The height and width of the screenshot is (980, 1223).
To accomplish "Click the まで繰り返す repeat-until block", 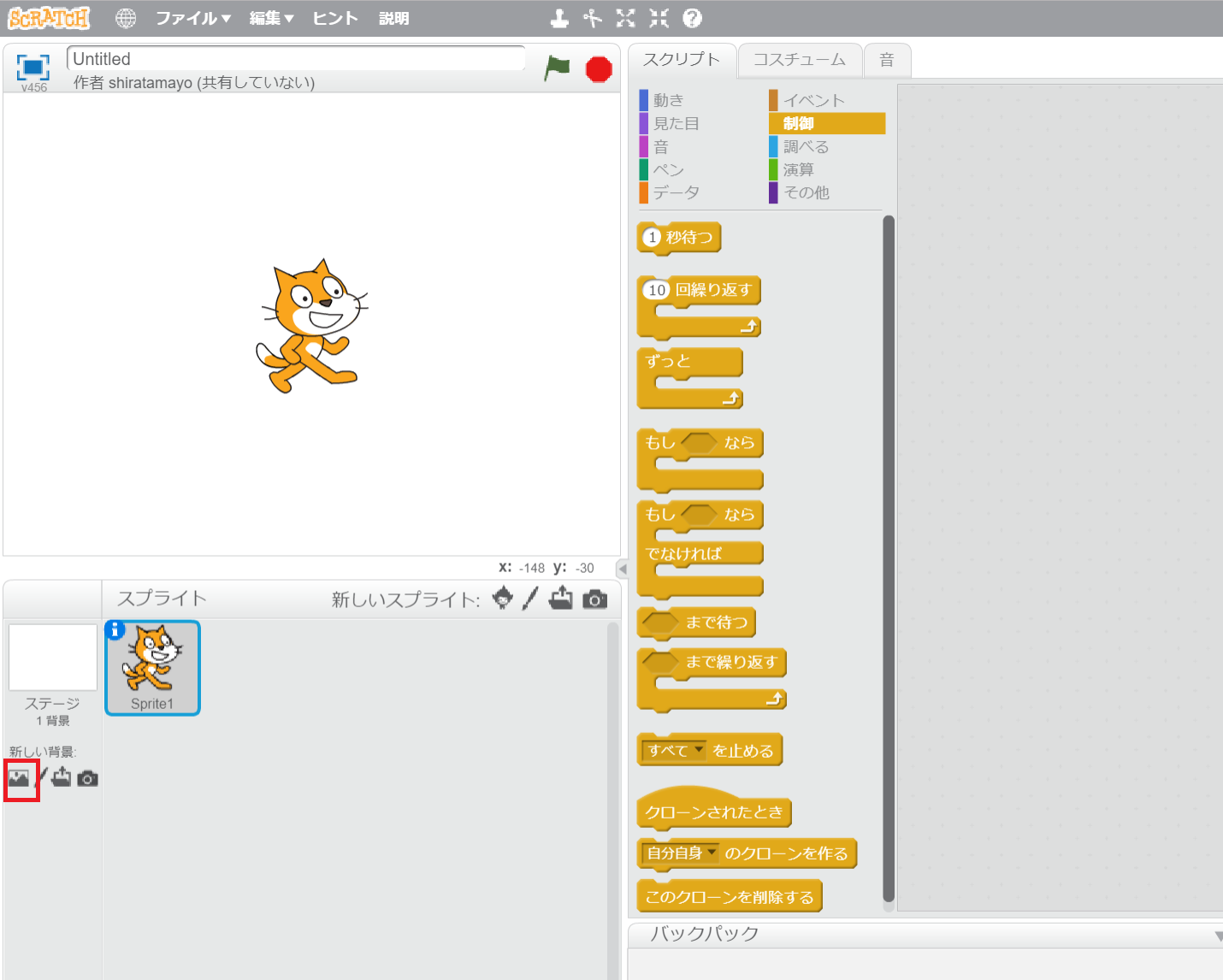I will click(732, 662).
